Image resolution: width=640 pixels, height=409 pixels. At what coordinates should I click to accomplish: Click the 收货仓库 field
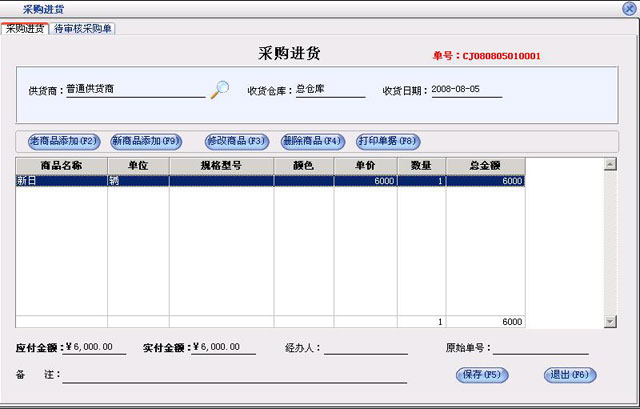pos(330,90)
